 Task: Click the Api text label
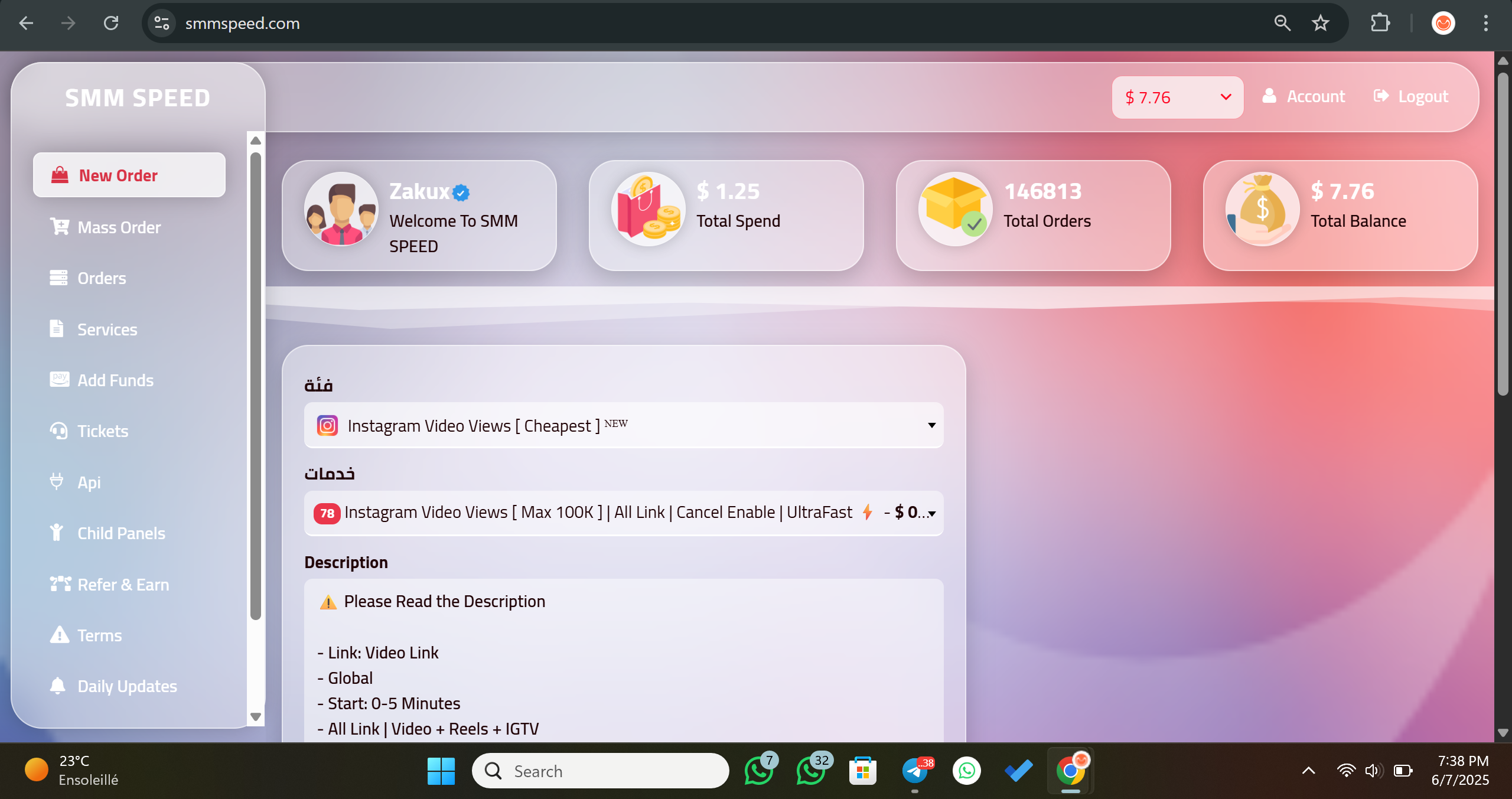click(89, 482)
